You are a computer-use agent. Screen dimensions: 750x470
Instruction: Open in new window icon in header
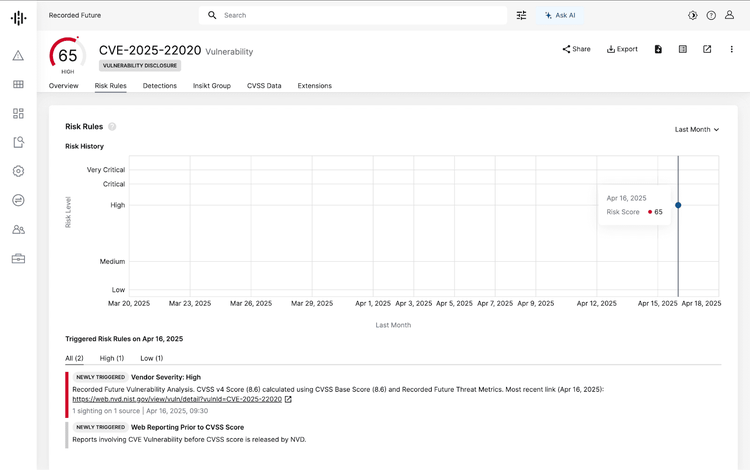click(707, 49)
